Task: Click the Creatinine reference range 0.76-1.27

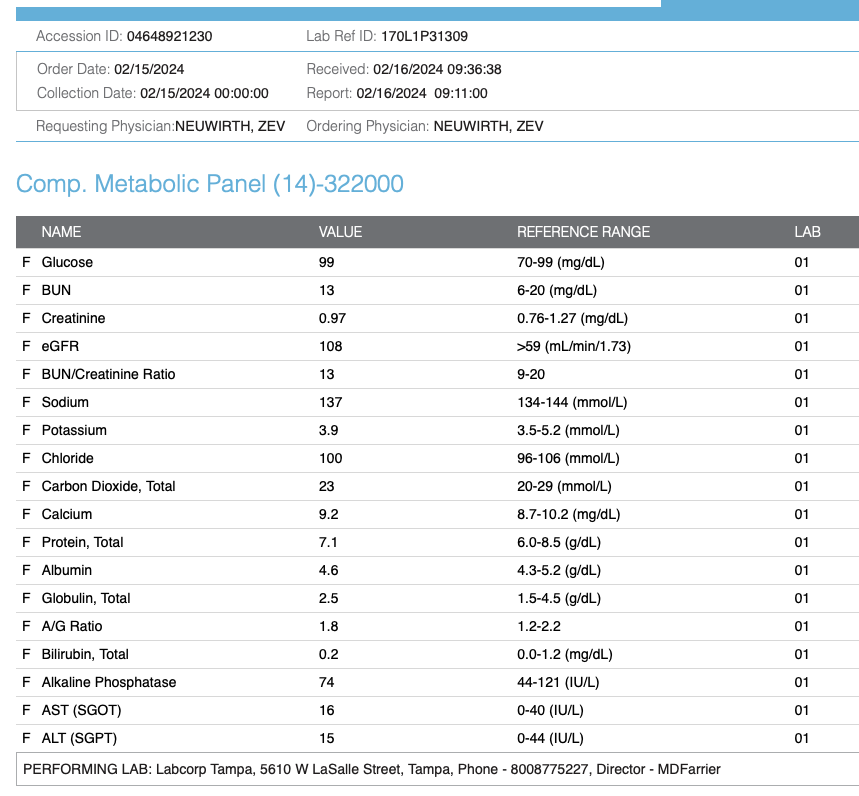Action: 572,318
